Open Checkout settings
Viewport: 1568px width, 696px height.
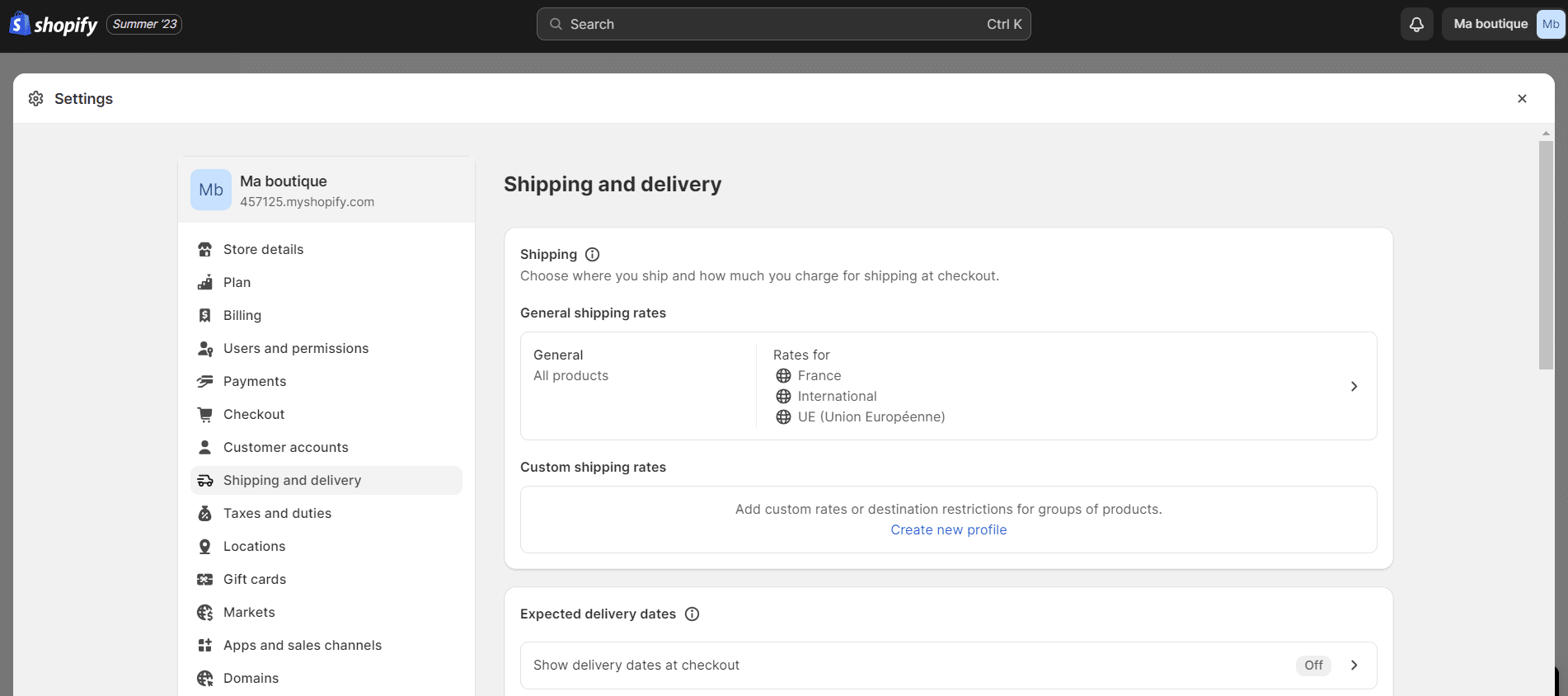tap(326, 414)
